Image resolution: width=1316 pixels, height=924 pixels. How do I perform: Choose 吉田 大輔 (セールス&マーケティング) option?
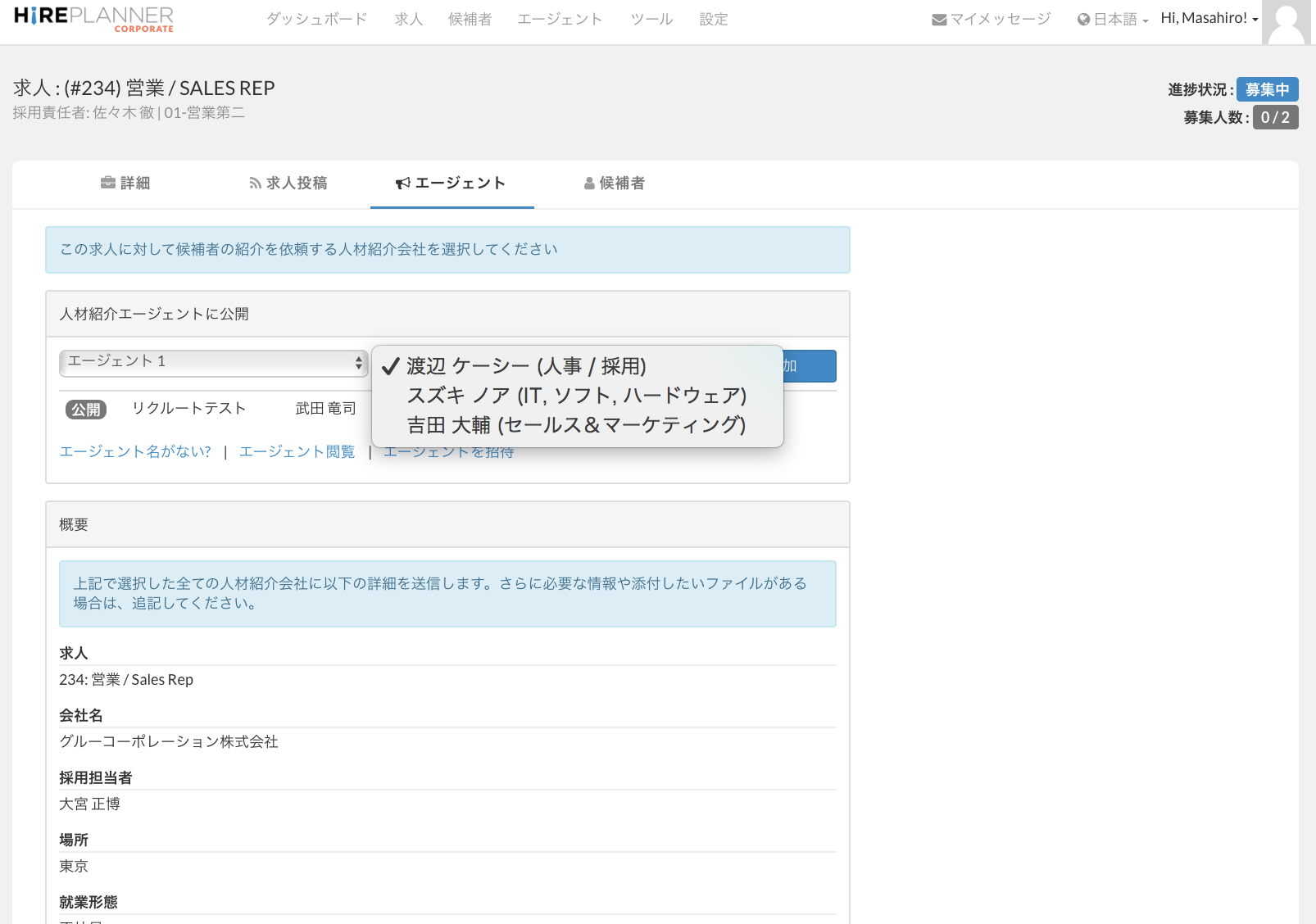coord(576,425)
